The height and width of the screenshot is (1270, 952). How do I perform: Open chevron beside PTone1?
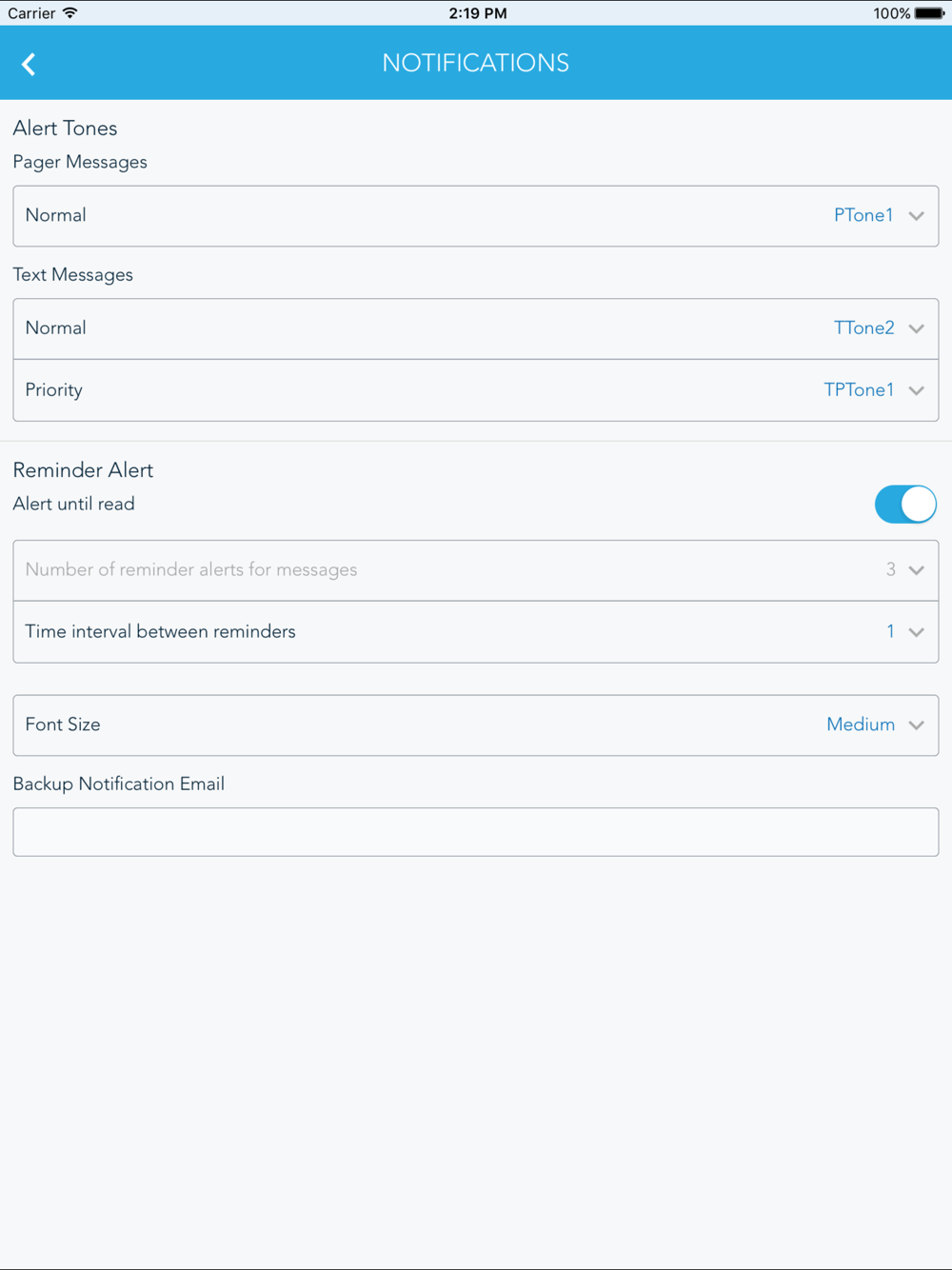pos(917,216)
